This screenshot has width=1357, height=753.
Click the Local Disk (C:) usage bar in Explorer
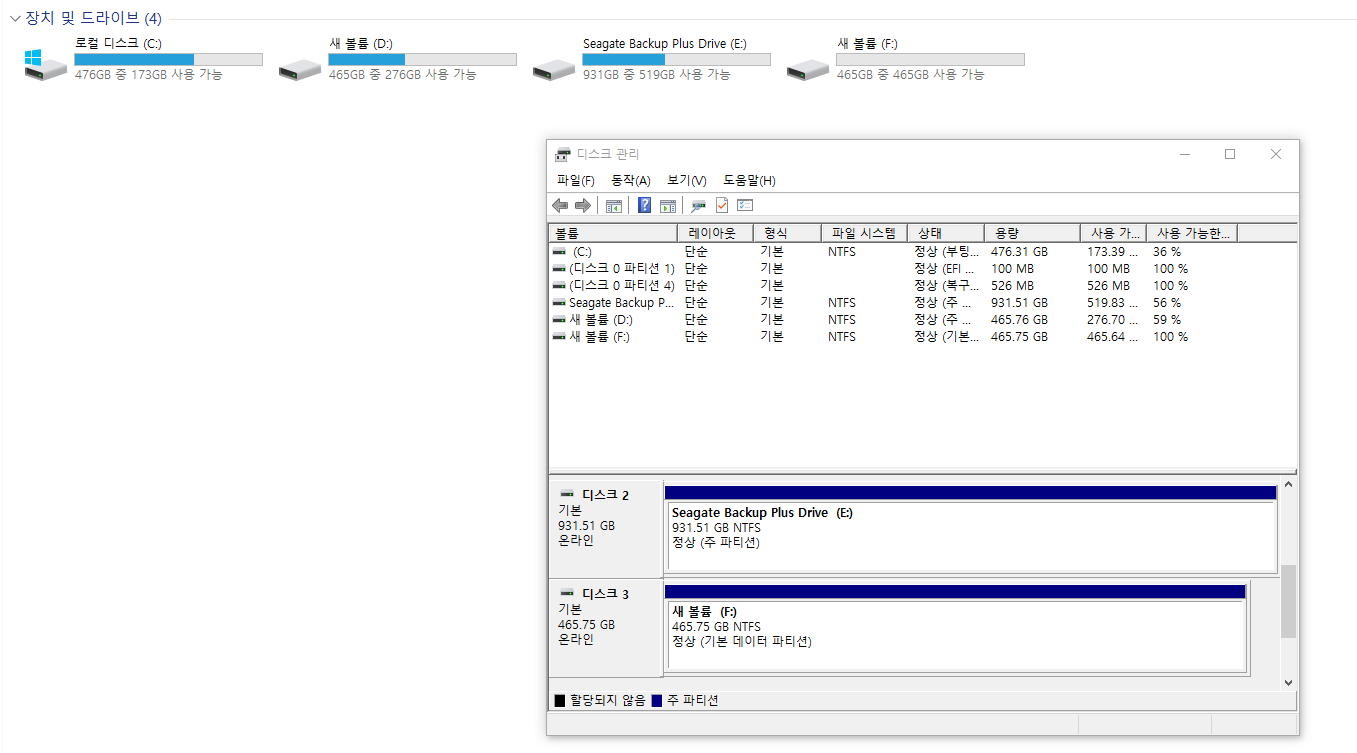pos(168,60)
